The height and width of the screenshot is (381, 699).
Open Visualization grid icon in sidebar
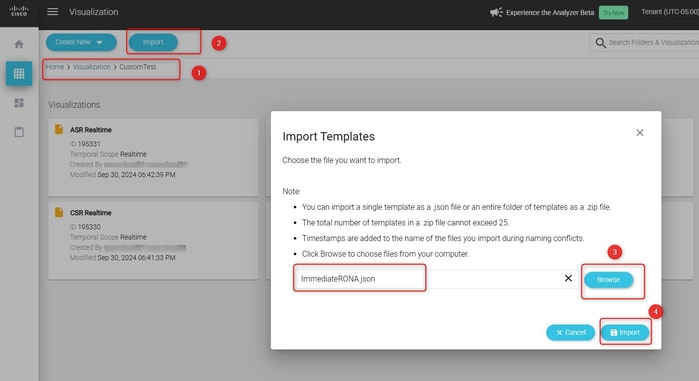[19, 74]
